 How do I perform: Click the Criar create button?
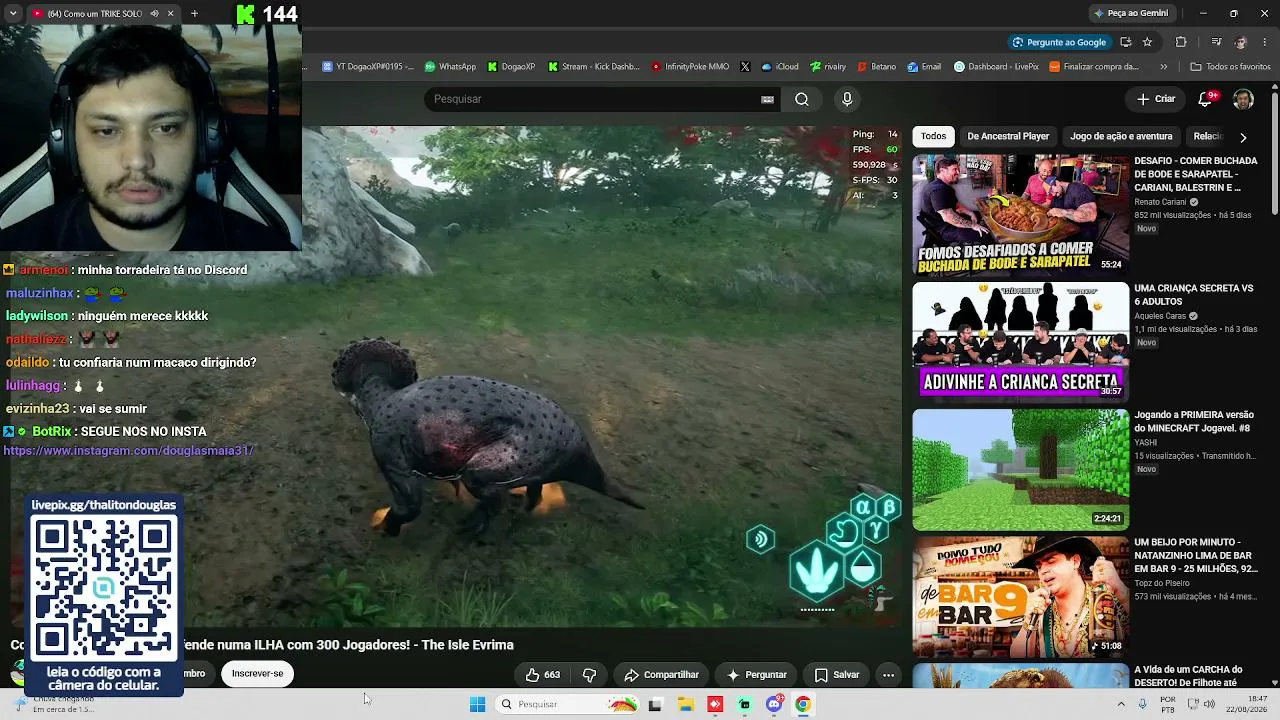[x=1156, y=99]
